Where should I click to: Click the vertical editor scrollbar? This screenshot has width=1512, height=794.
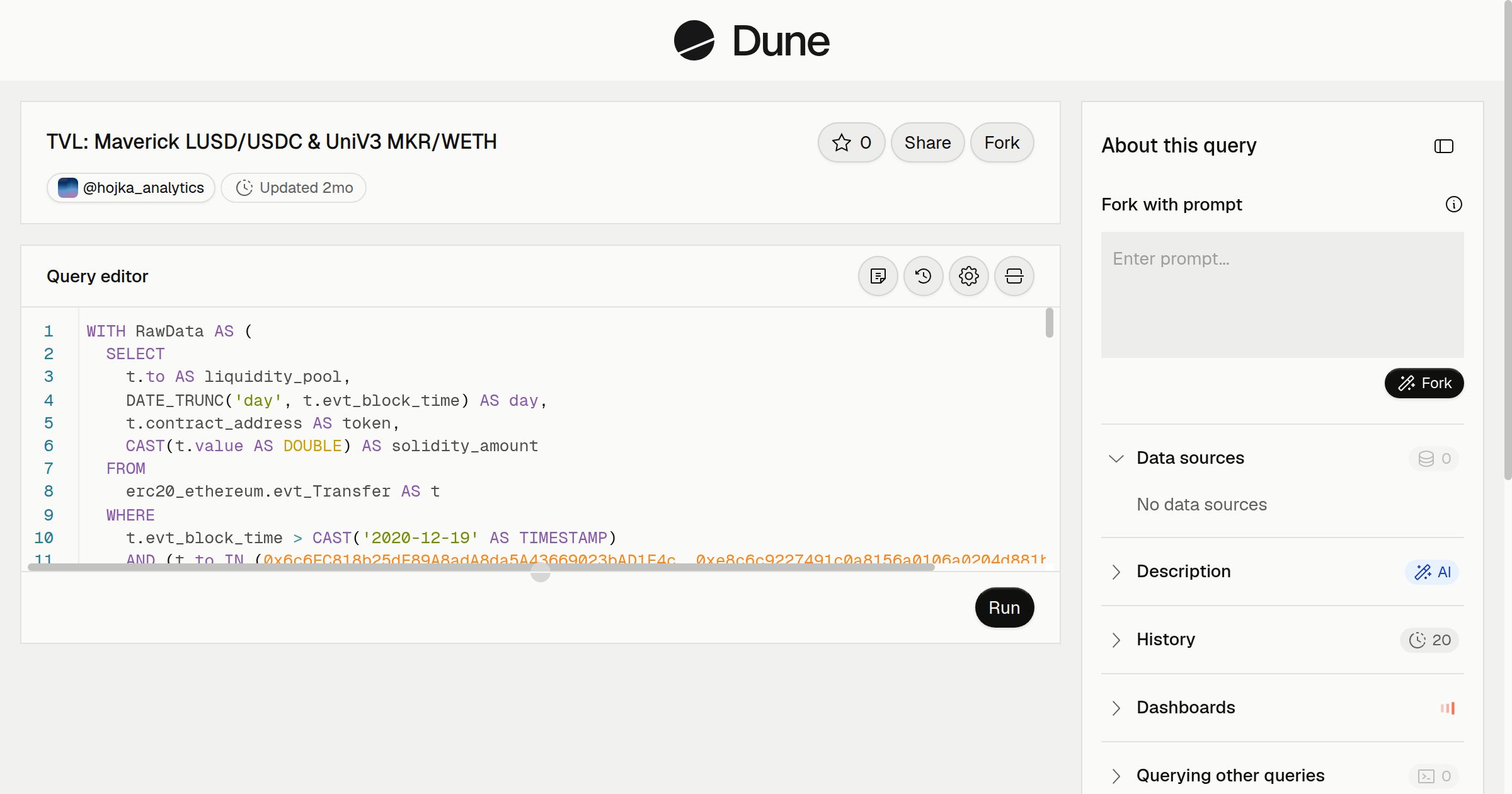pyautogui.click(x=1049, y=323)
